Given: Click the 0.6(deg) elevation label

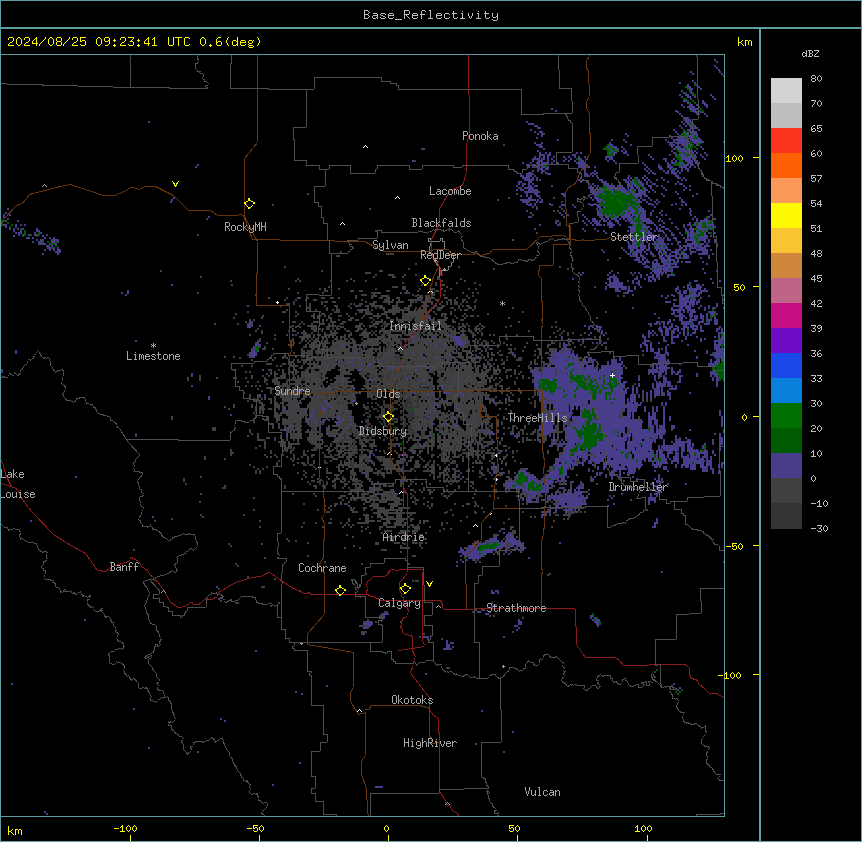Looking at the screenshot, I should tap(230, 42).
